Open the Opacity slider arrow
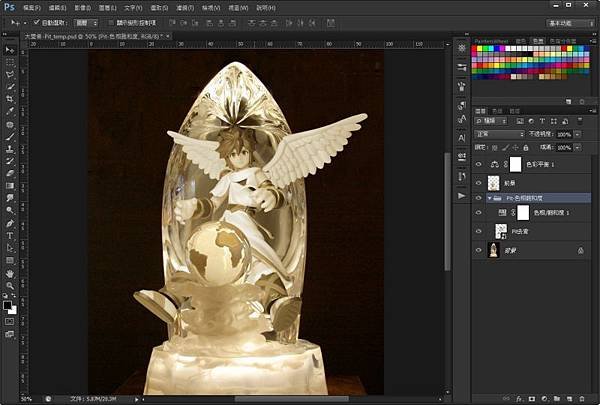 point(578,134)
